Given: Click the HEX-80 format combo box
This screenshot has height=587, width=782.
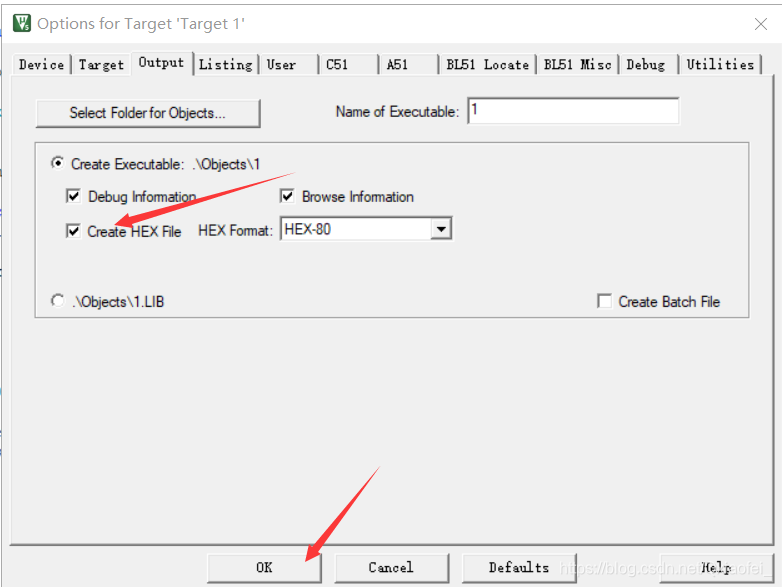Looking at the screenshot, I should 366,229.
